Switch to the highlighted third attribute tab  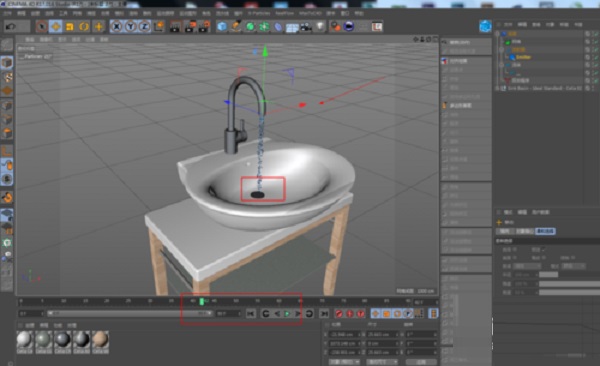(545, 231)
